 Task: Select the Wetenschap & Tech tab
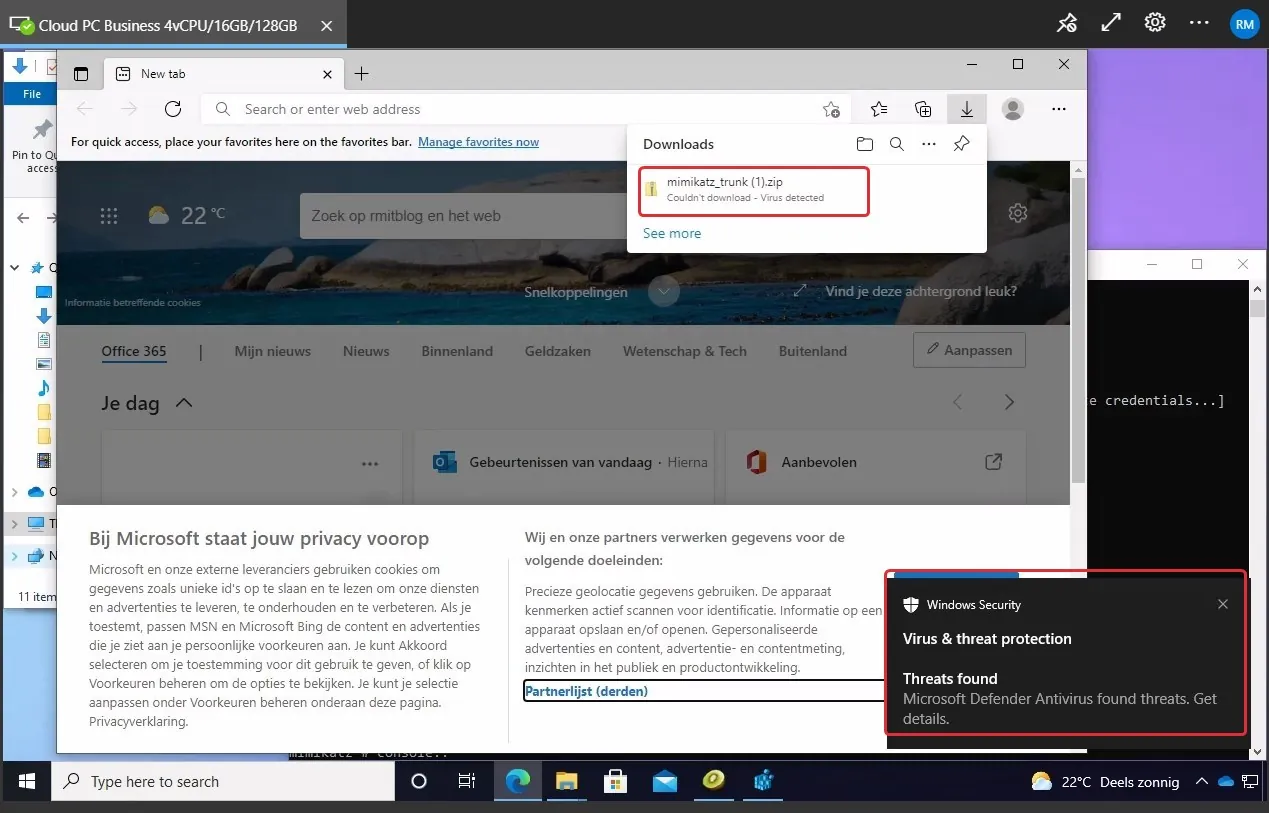(x=685, y=351)
